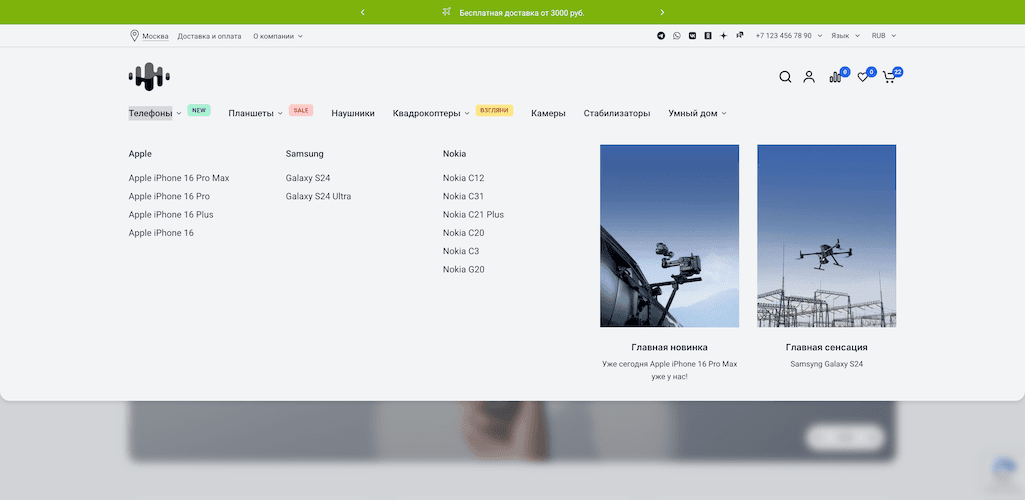Open the Samsung category heading
Viewport: 1025px width, 500px height.
[305, 154]
